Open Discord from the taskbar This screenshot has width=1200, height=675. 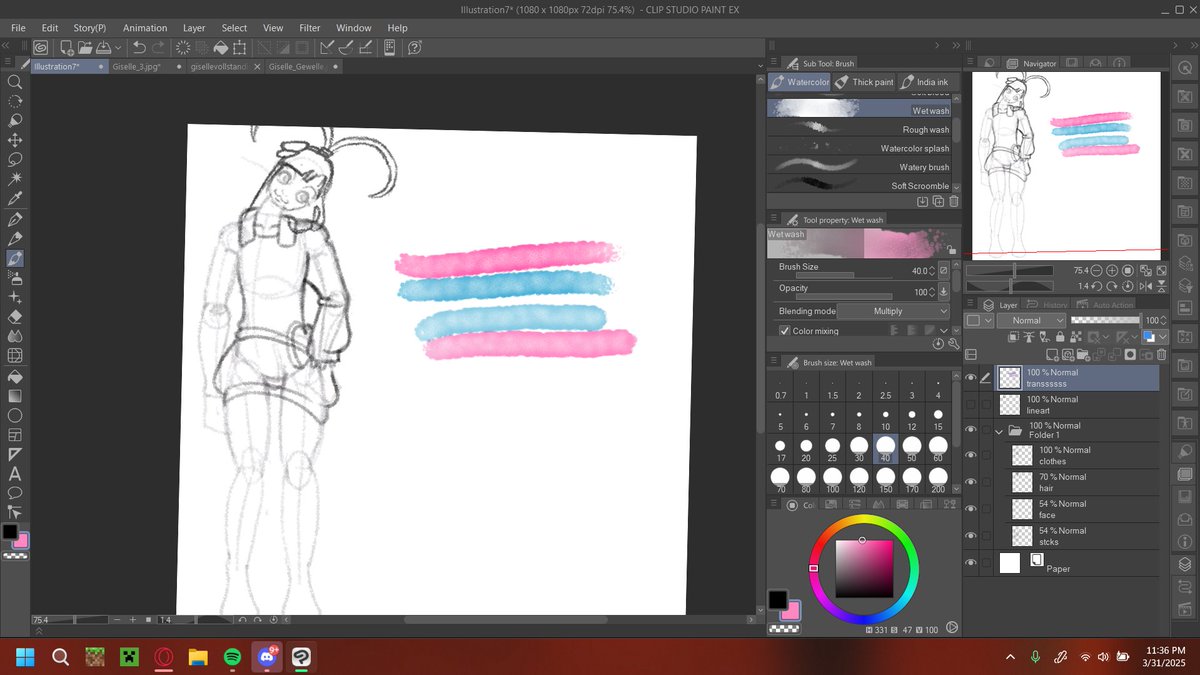pyautogui.click(x=267, y=657)
